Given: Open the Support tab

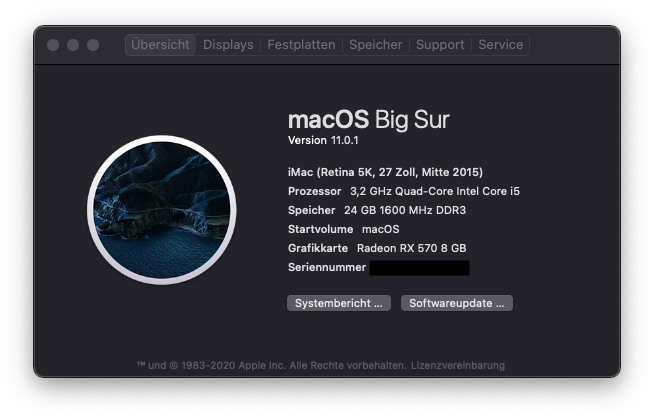Looking at the screenshot, I should [x=440, y=45].
